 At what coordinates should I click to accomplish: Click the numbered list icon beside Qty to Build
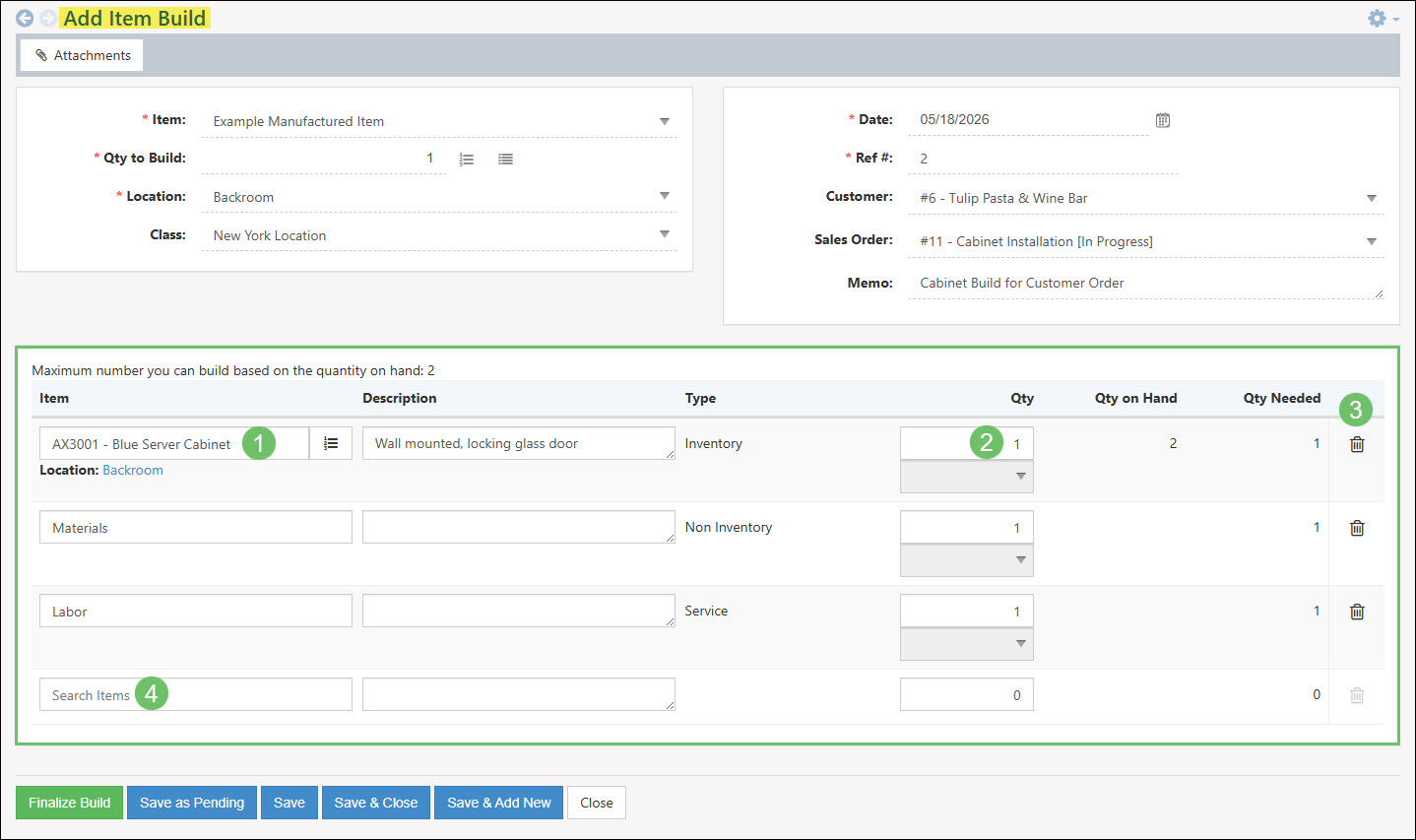[467, 159]
